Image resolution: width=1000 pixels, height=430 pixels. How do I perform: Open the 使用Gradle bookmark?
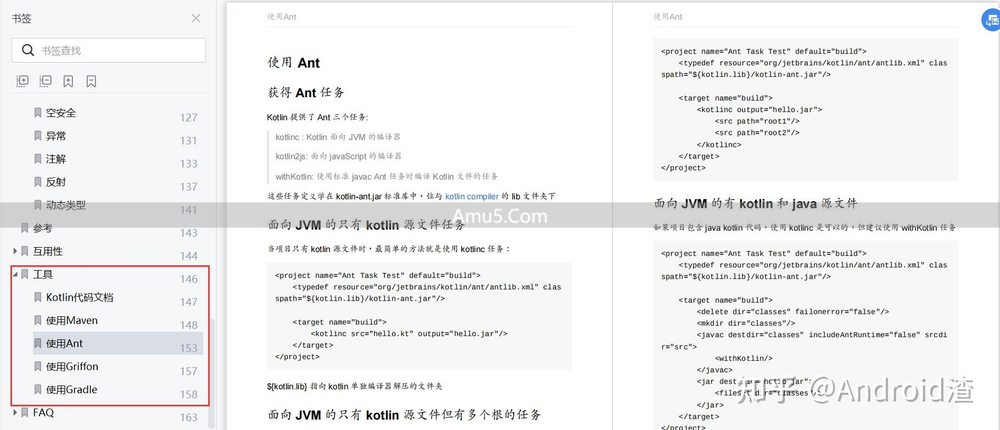pyautogui.click(x=71, y=389)
